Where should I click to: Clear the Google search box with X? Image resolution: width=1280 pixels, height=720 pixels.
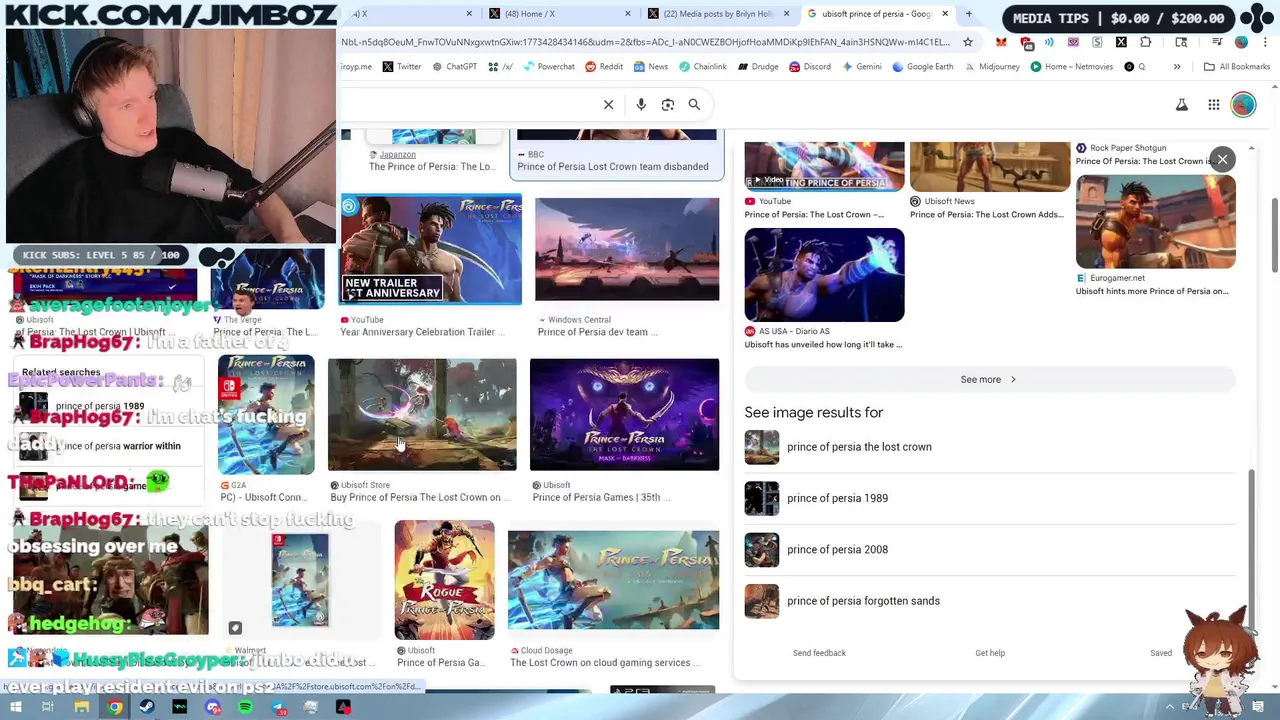tap(608, 104)
